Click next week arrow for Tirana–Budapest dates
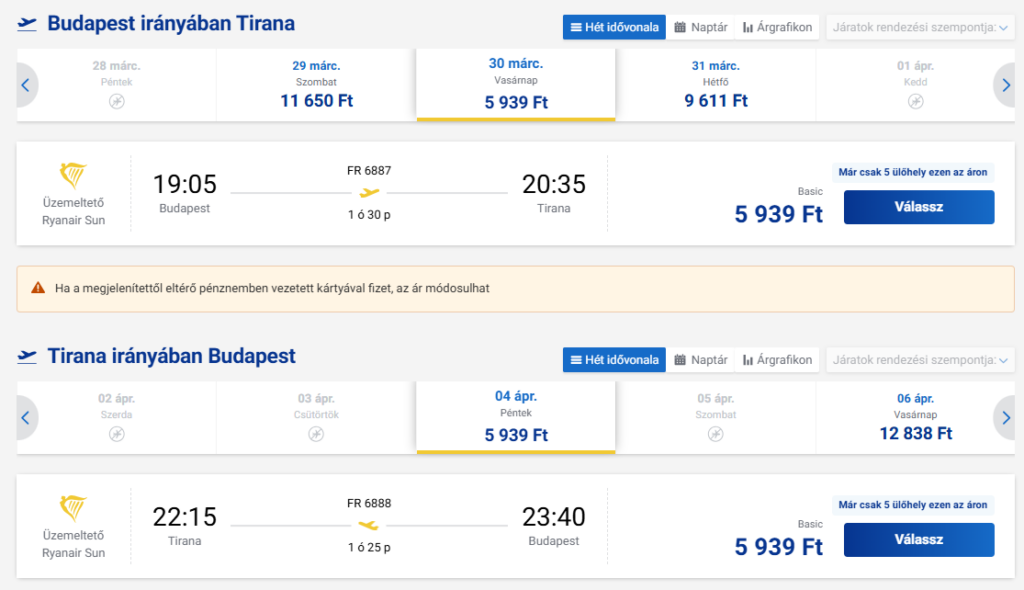 pos(1005,418)
